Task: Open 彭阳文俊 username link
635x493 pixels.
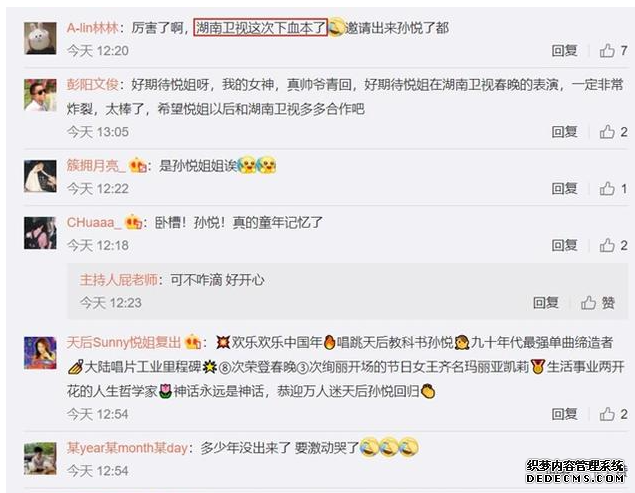Action: [93, 85]
